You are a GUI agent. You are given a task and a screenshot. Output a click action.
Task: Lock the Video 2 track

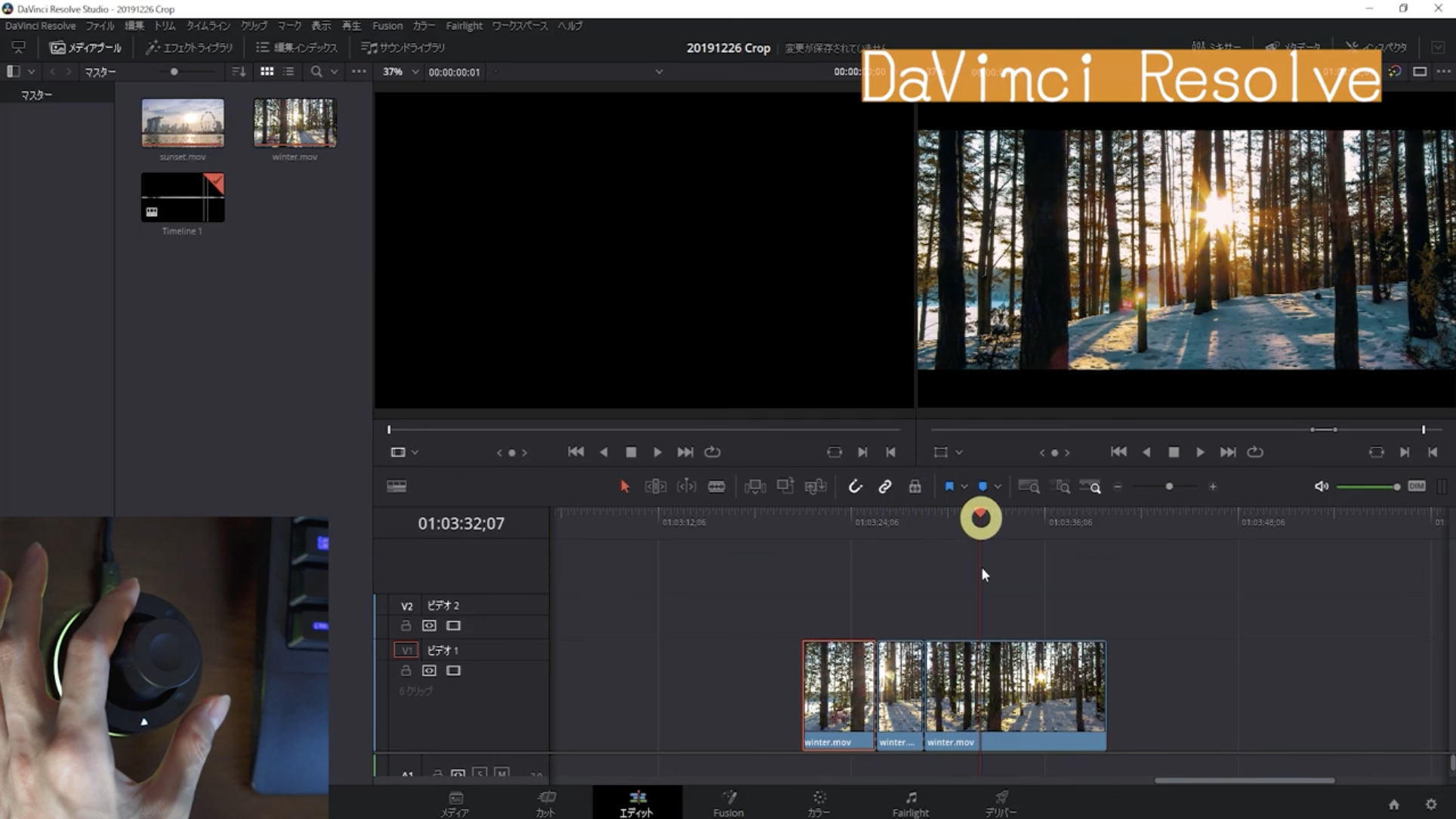(406, 626)
